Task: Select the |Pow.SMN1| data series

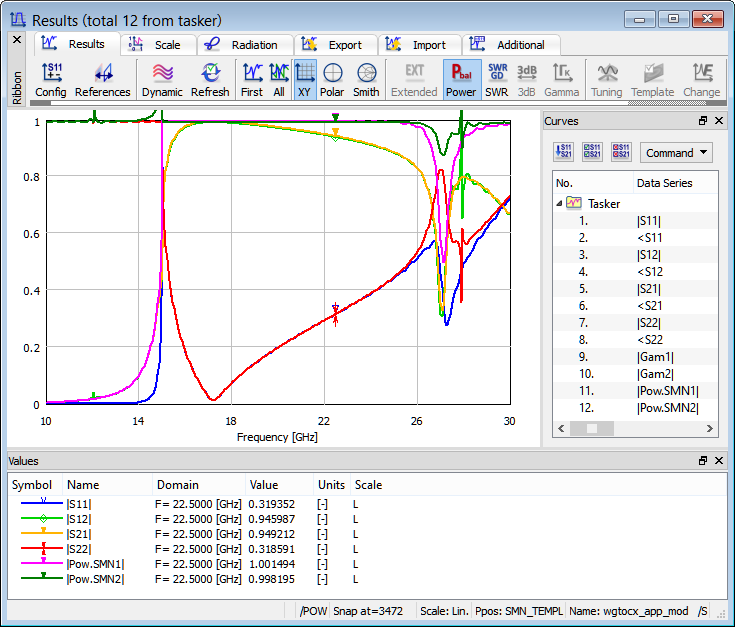Action: (x=666, y=390)
